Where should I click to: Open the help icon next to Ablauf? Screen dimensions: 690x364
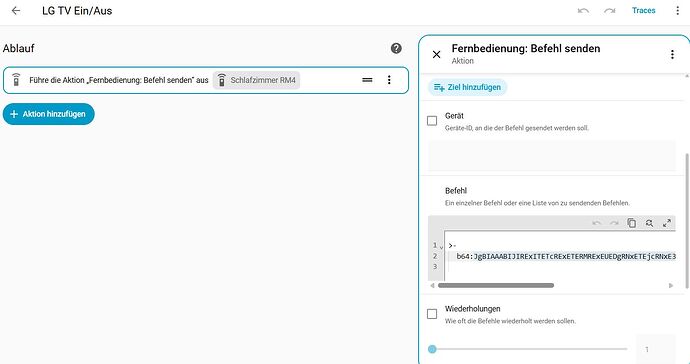[x=396, y=48]
